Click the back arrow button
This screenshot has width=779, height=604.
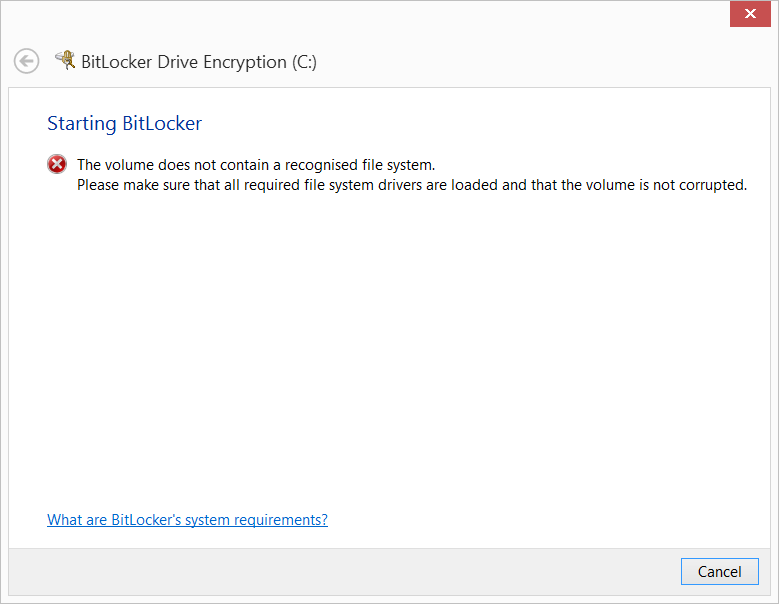pos(27,62)
